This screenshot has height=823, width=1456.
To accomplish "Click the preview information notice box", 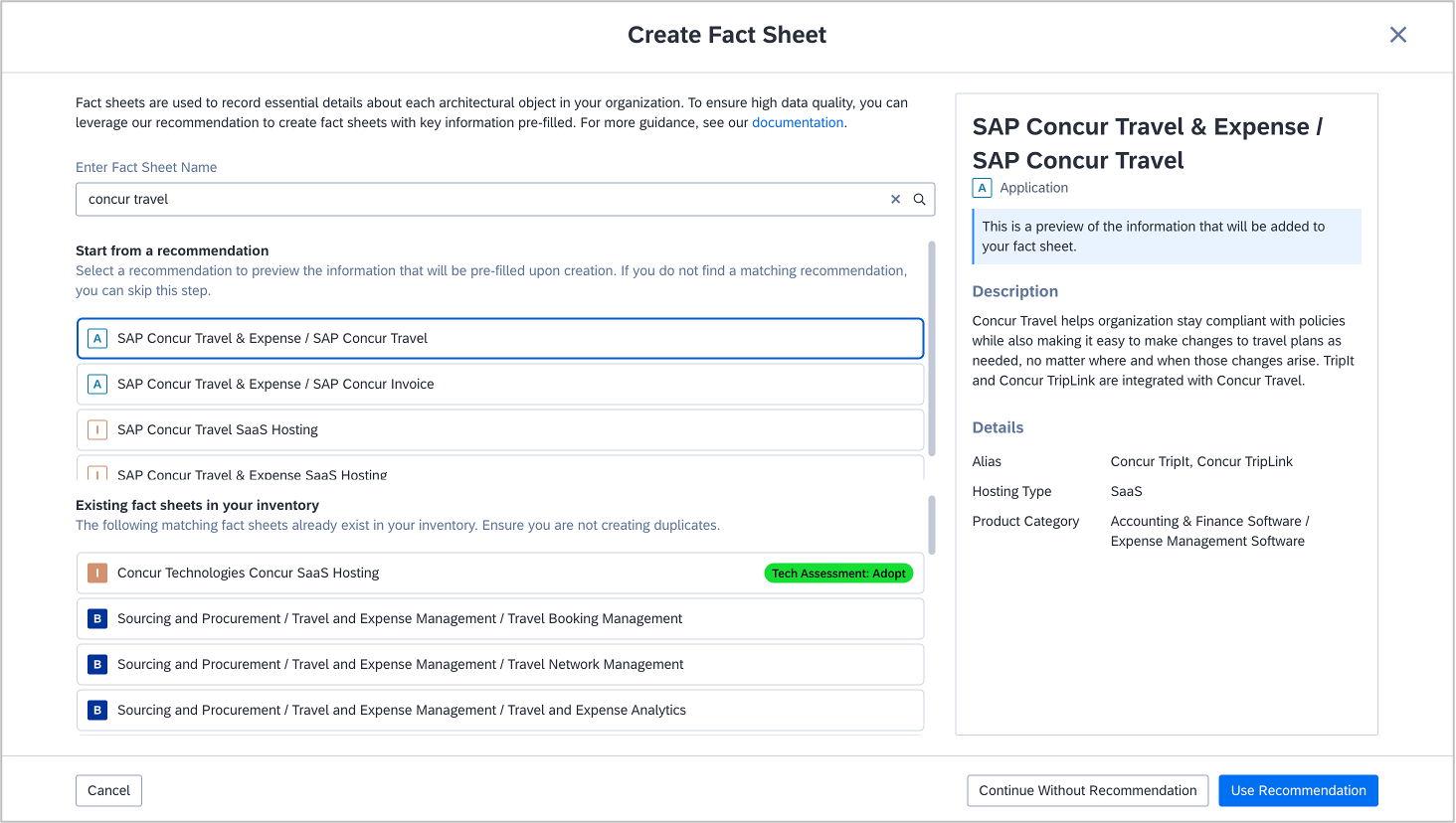I will pyautogui.click(x=1167, y=237).
